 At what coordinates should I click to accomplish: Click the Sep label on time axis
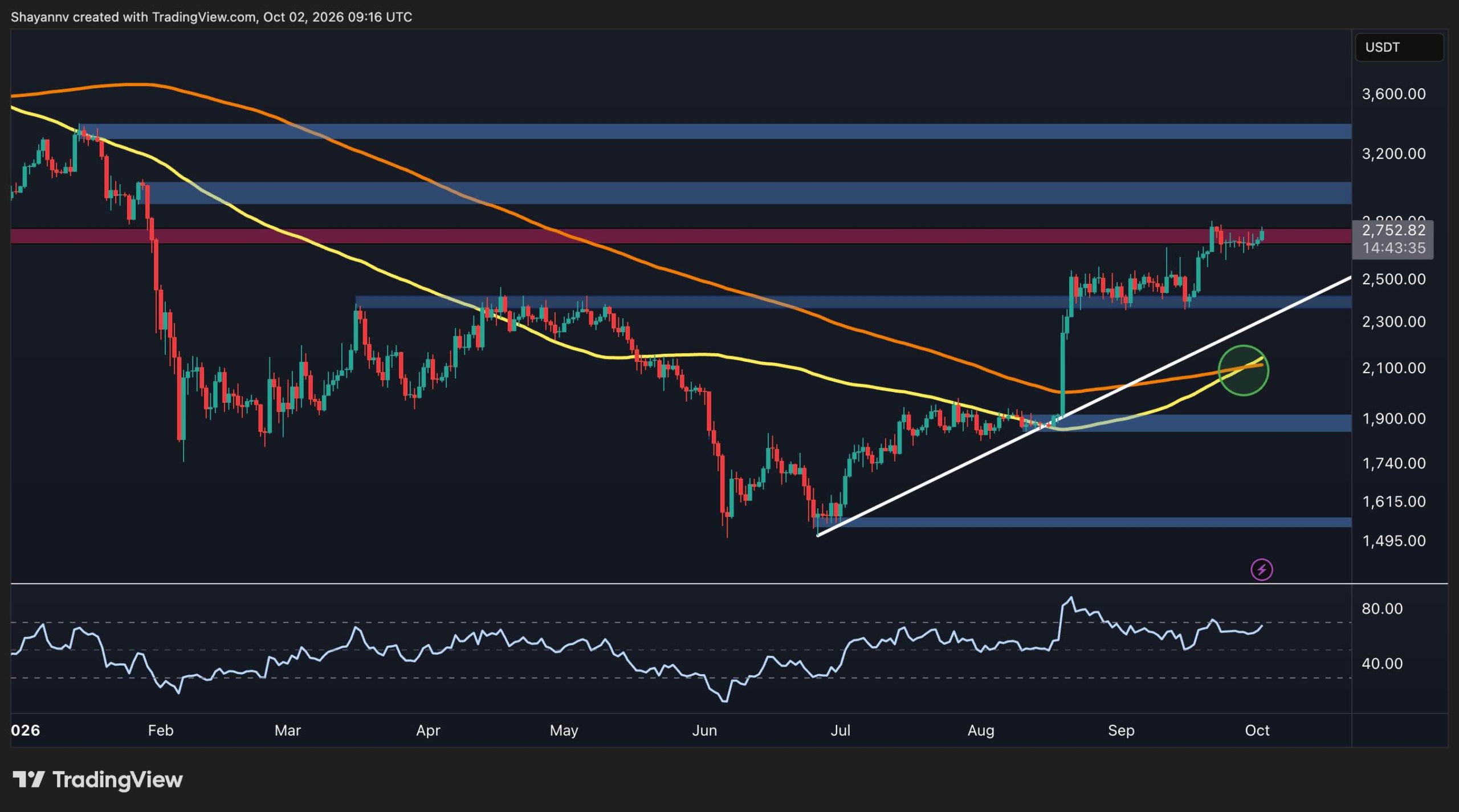(x=1121, y=731)
